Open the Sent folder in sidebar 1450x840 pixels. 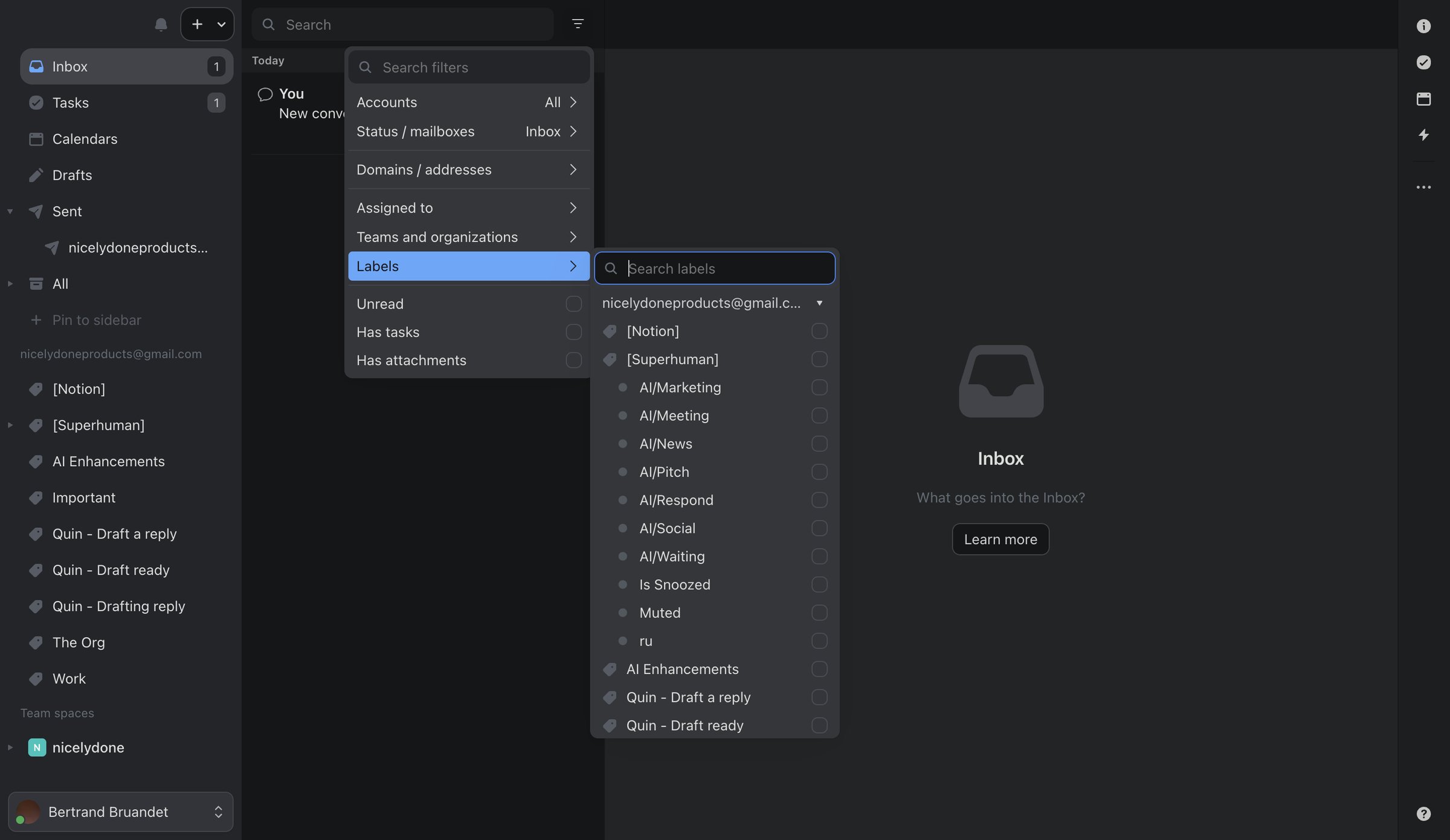point(127,211)
